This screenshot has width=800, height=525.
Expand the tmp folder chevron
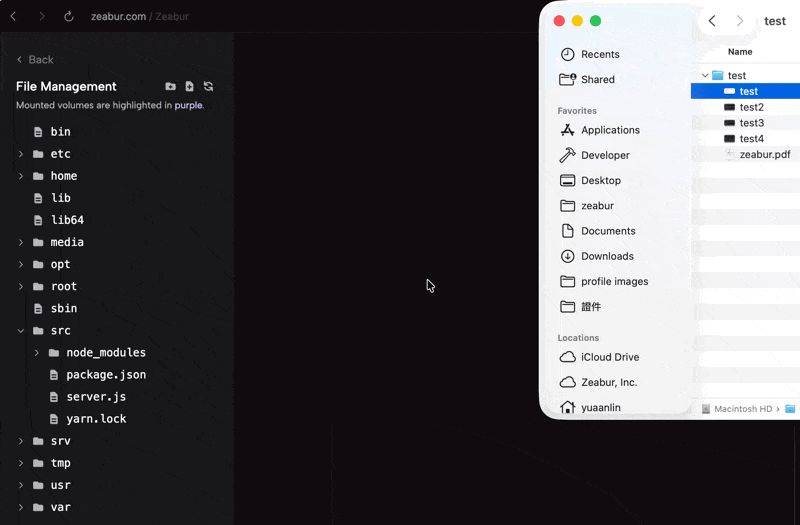pos(21,463)
